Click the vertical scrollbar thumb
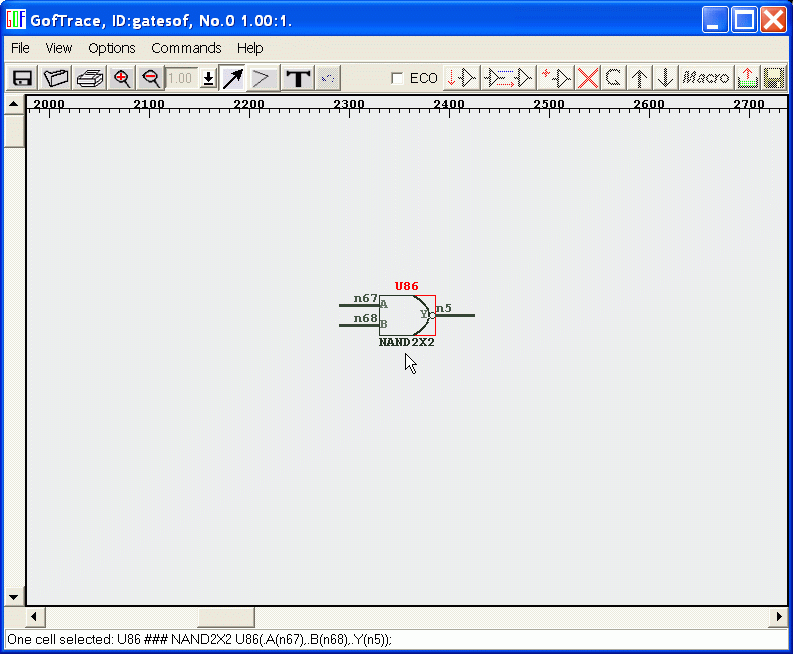 (x=14, y=131)
